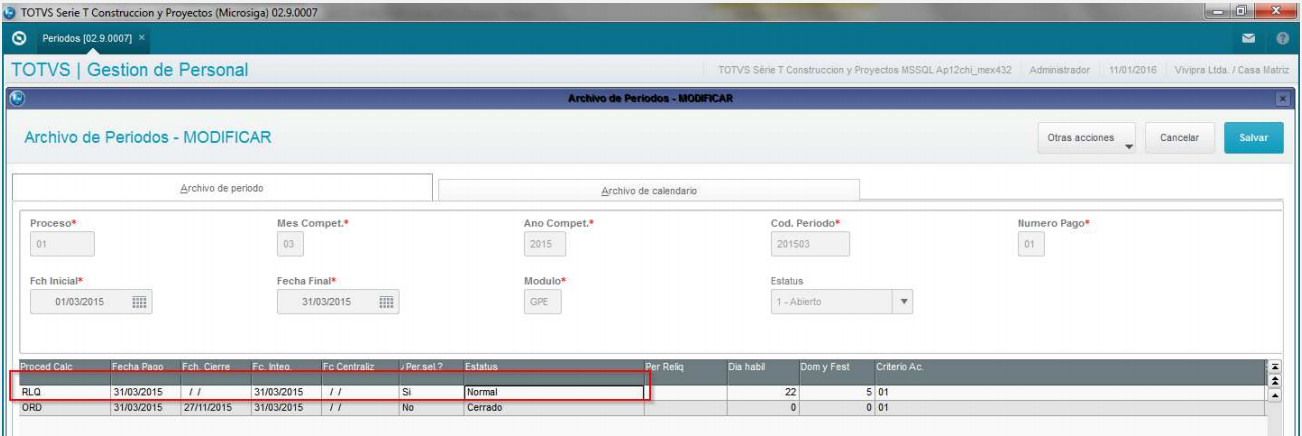Image resolution: width=1302 pixels, height=436 pixels.
Task: Click the Proceso input field
Action: pos(62,244)
